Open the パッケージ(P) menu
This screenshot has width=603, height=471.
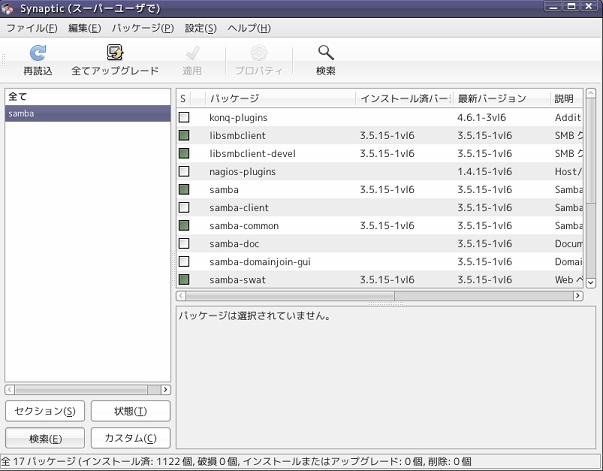(143, 28)
